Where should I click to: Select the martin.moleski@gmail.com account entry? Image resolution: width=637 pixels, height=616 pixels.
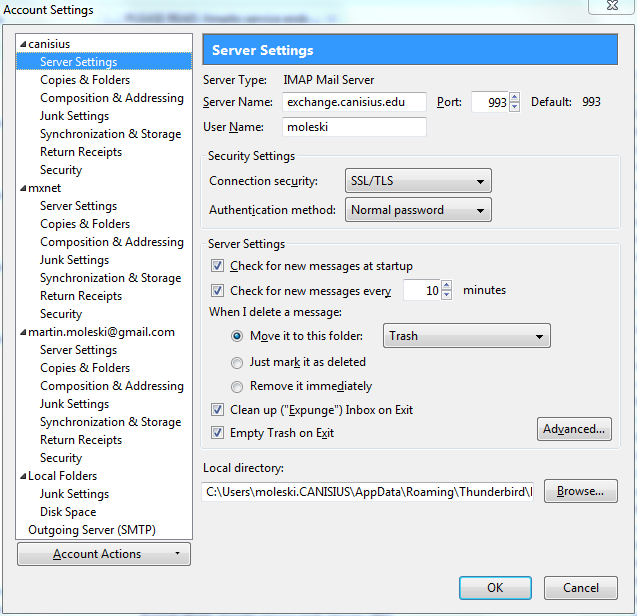101,332
